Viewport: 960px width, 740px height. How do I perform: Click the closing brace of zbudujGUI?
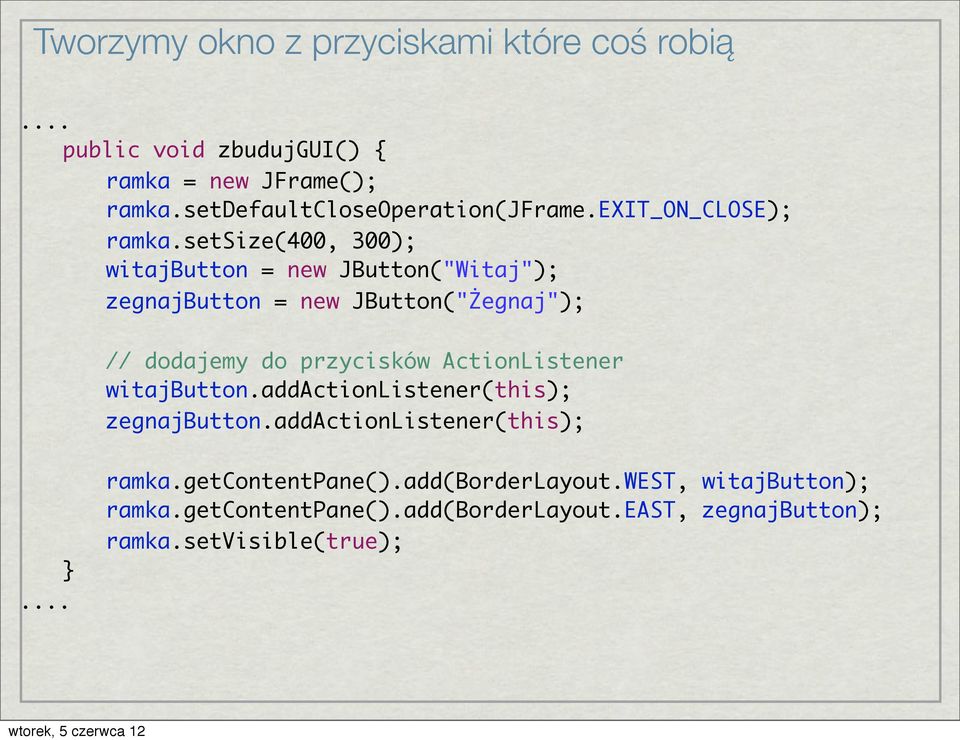pos(69,571)
